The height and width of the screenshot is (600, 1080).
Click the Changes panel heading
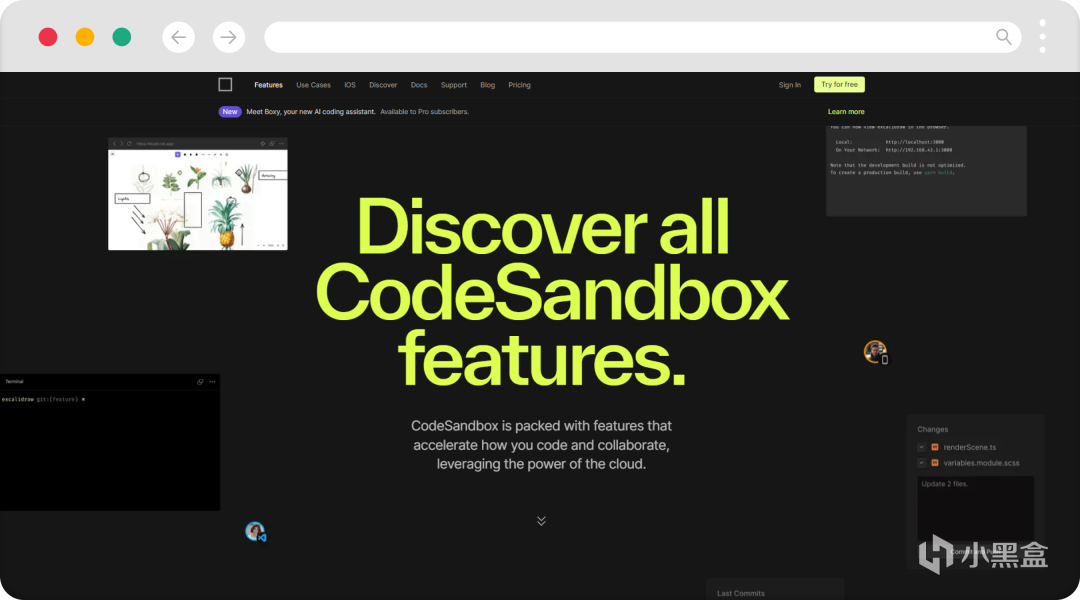(x=933, y=429)
